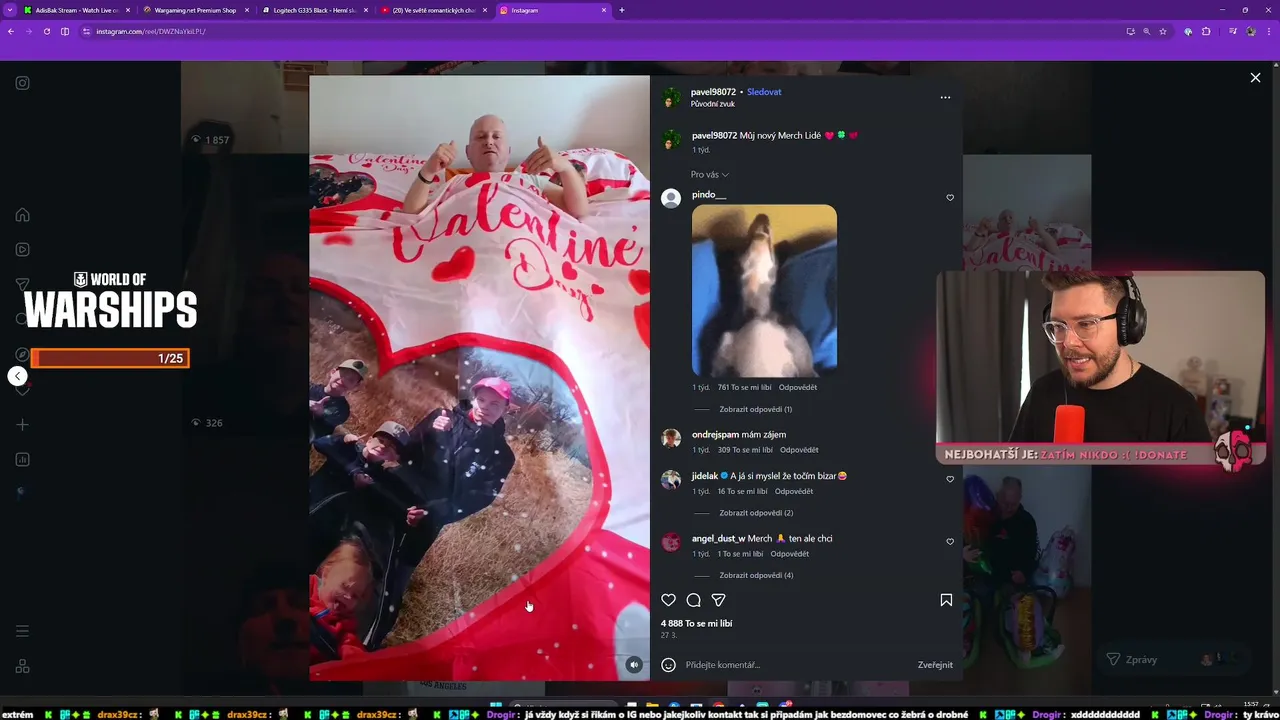Click the browser profile avatar
This screenshot has height=720, width=1280.
(1250, 31)
